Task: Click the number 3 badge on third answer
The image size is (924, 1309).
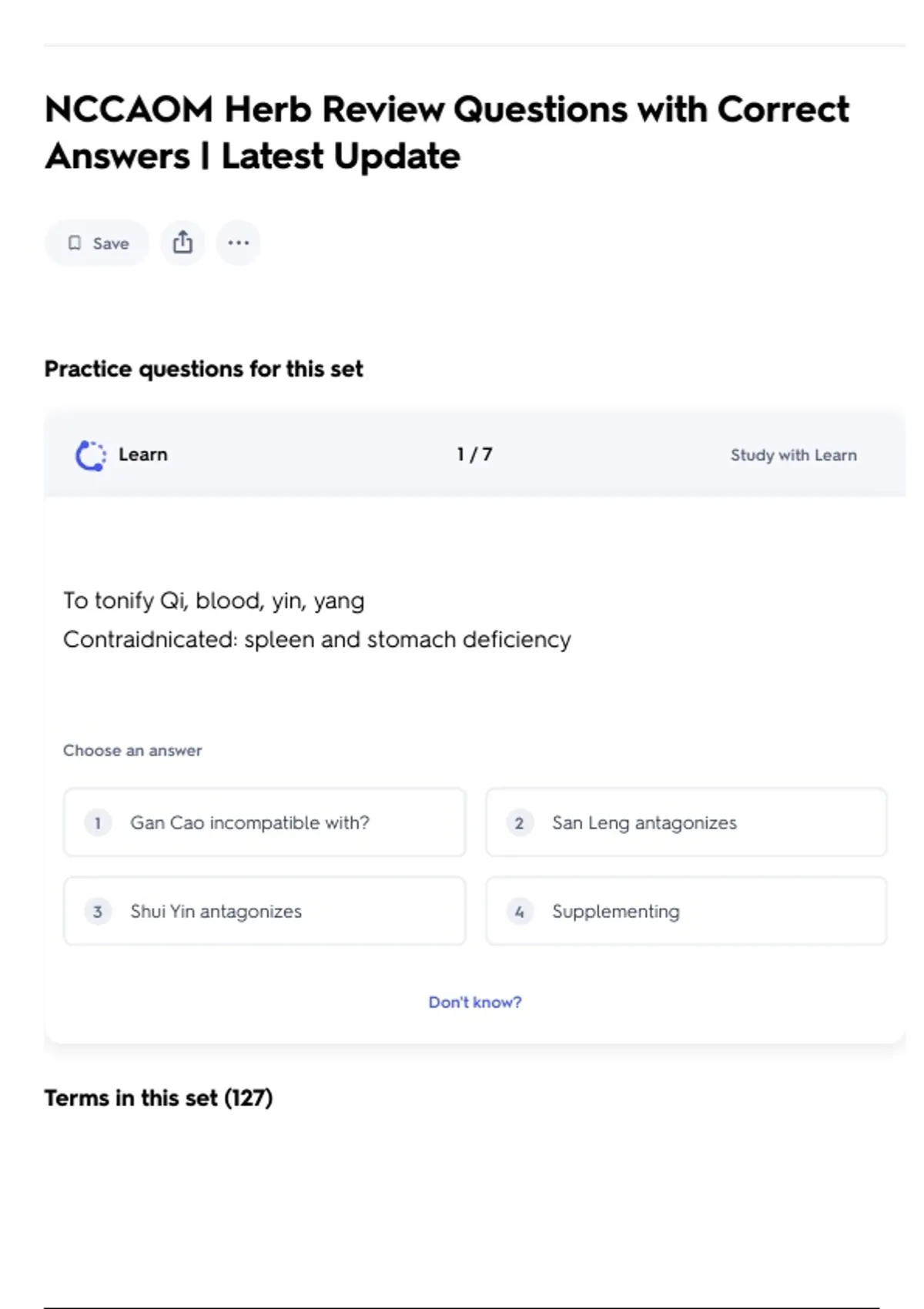Action: [98, 912]
